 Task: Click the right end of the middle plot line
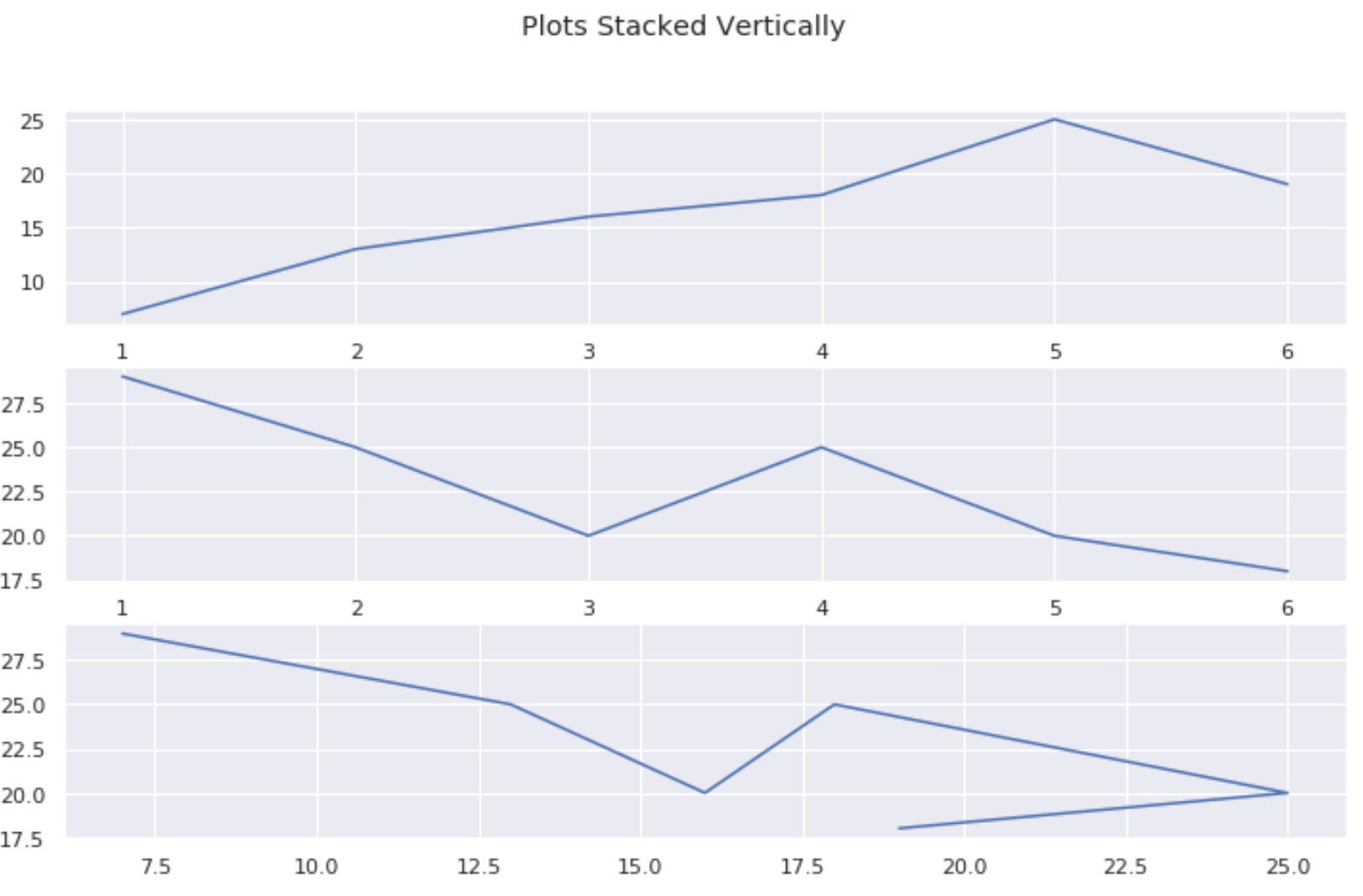(1287, 571)
